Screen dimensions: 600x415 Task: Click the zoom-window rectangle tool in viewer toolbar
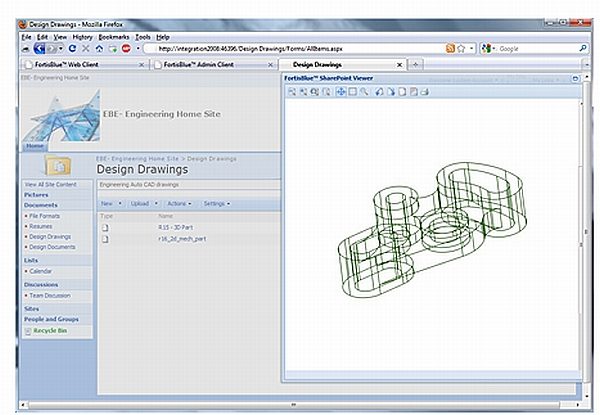coord(352,92)
